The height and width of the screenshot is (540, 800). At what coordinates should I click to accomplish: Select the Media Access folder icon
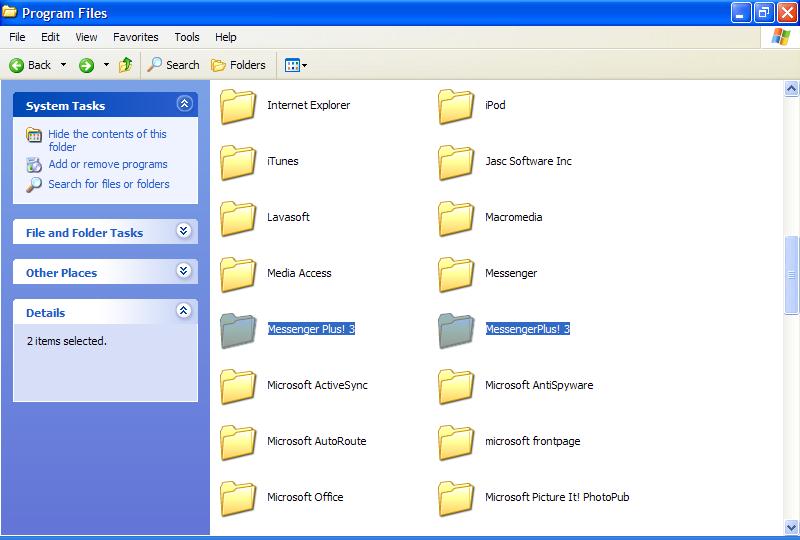click(x=238, y=274)
